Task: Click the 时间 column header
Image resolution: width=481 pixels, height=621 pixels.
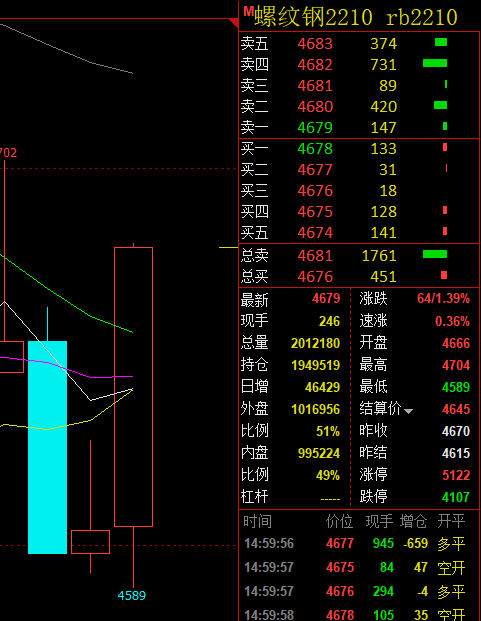Action: pyautogui.click(x=257, y=521)
